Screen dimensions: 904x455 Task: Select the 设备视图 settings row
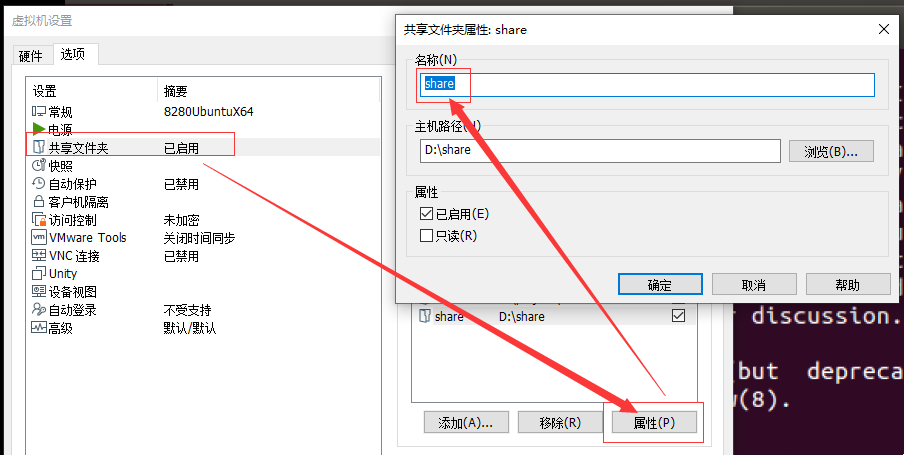pos(205,292)
